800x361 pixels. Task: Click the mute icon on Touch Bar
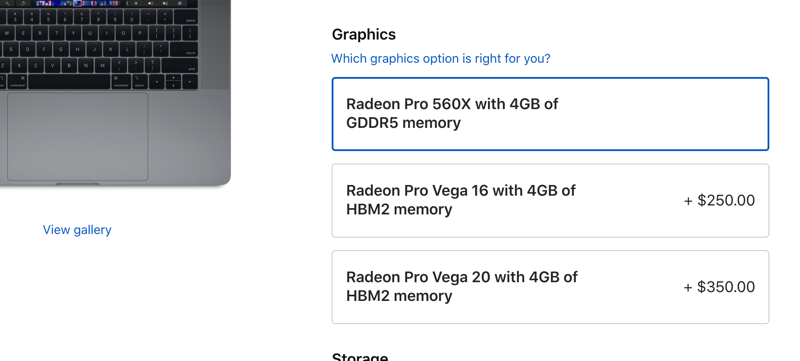[x=165, y=3]
